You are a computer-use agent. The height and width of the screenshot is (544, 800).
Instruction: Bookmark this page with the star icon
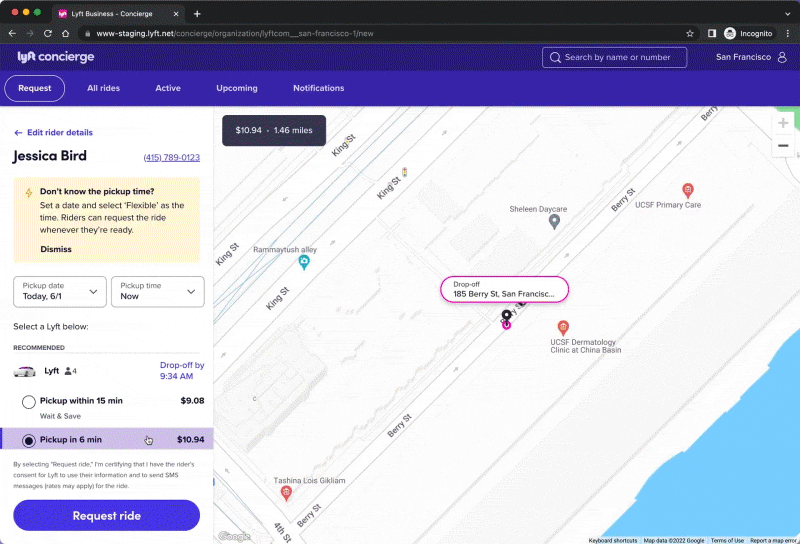point(690,33)
